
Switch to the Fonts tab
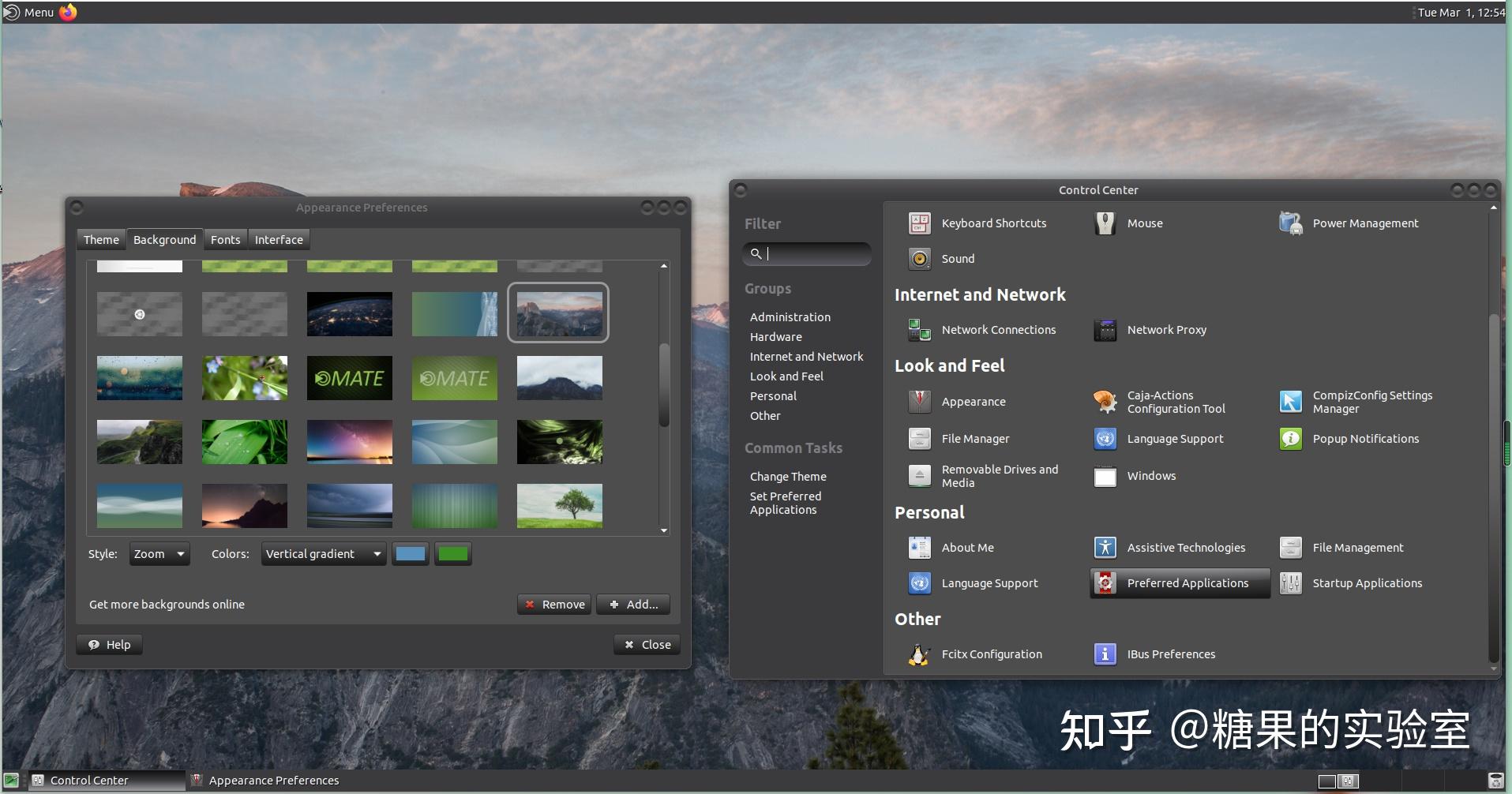point(225,239)
